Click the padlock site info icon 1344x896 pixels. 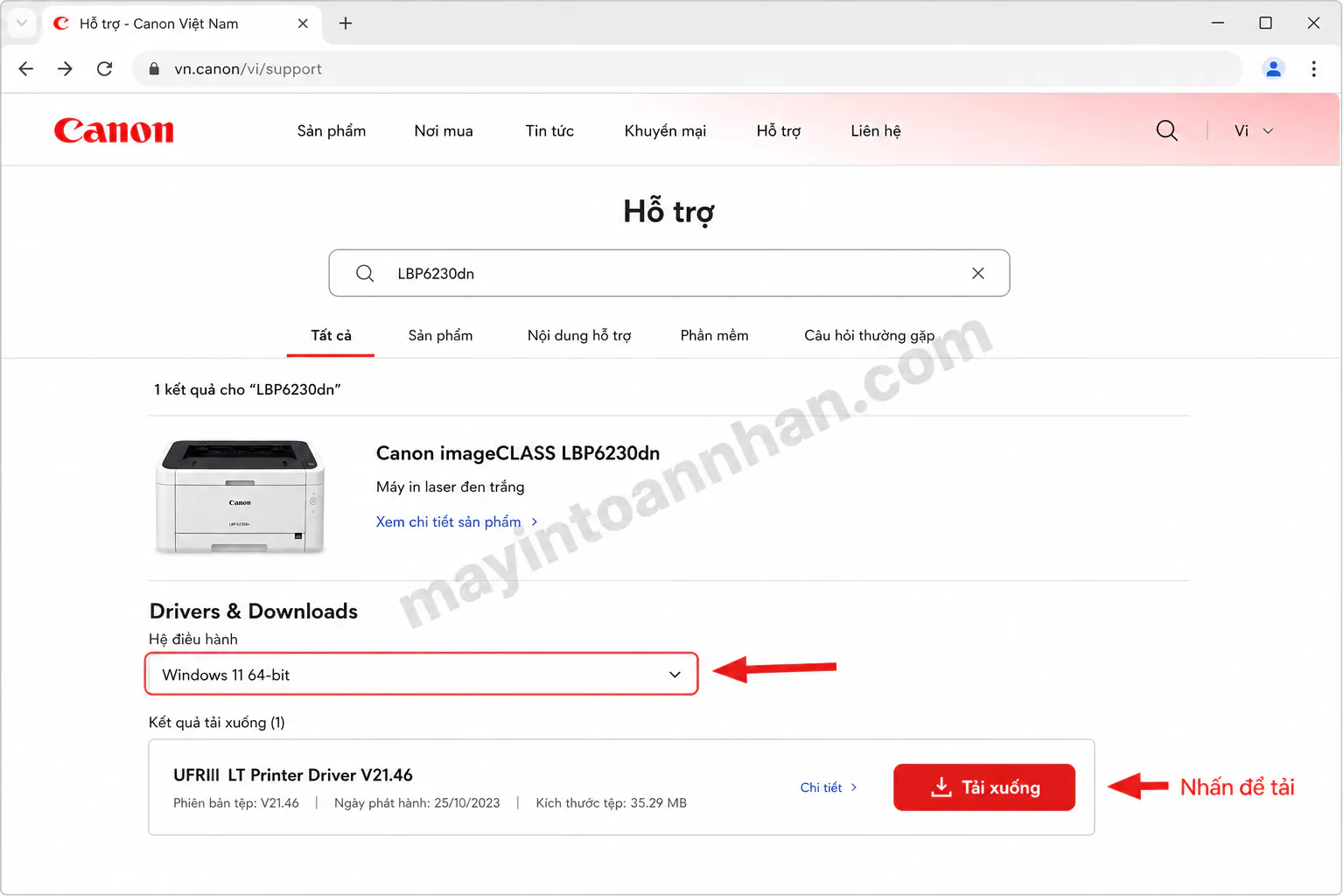[x=154, y=68]
